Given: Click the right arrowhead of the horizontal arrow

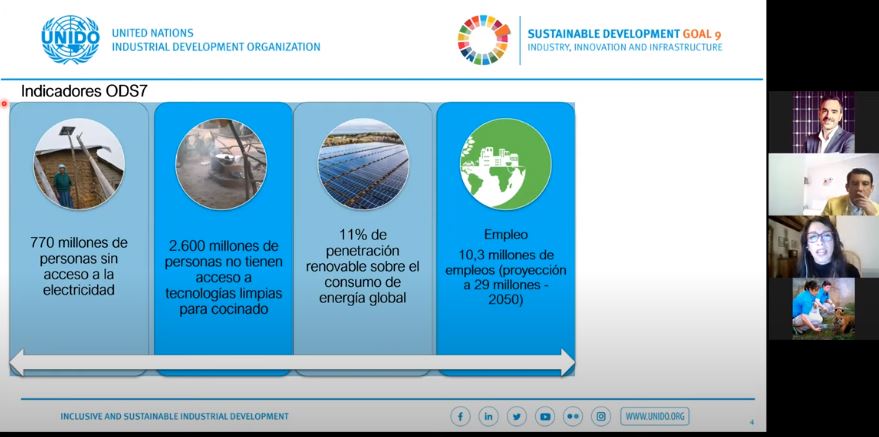Looking at the screenshot, I should click(x=567, y=362).
